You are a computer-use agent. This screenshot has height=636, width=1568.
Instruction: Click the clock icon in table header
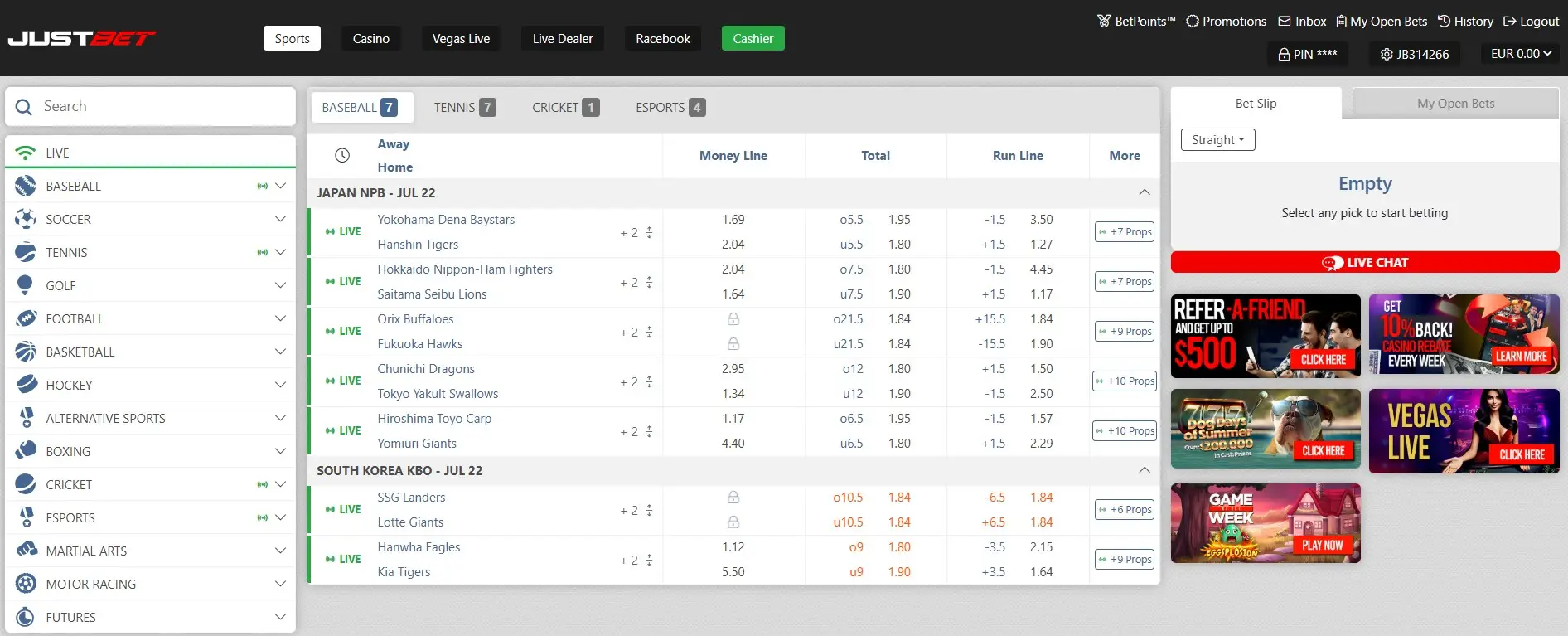click(342, 156)
